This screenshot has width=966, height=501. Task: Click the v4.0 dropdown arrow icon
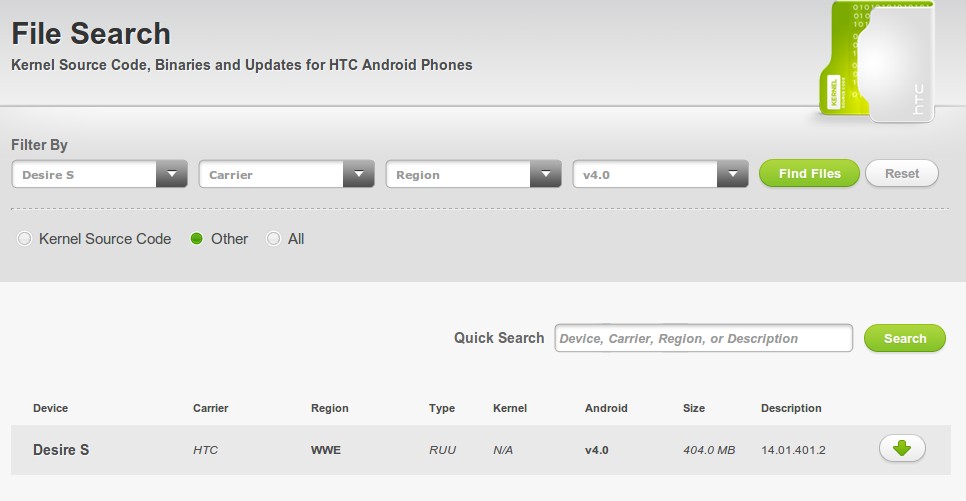[733, 174]
